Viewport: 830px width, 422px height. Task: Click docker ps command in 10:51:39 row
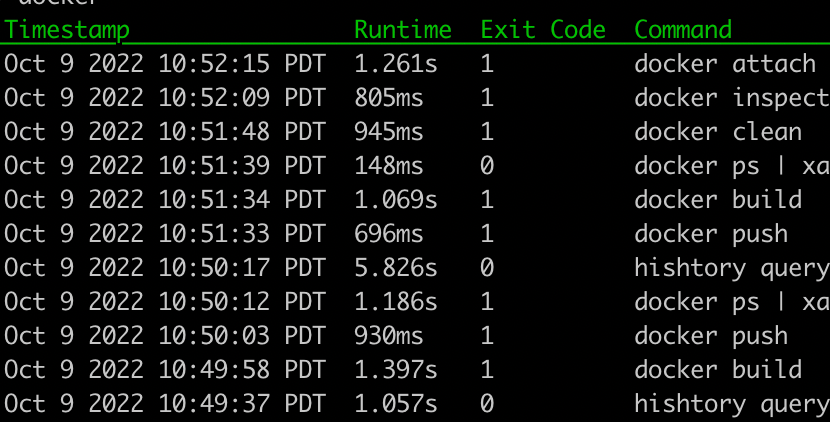pyautogui.click(x=732, y=167)
